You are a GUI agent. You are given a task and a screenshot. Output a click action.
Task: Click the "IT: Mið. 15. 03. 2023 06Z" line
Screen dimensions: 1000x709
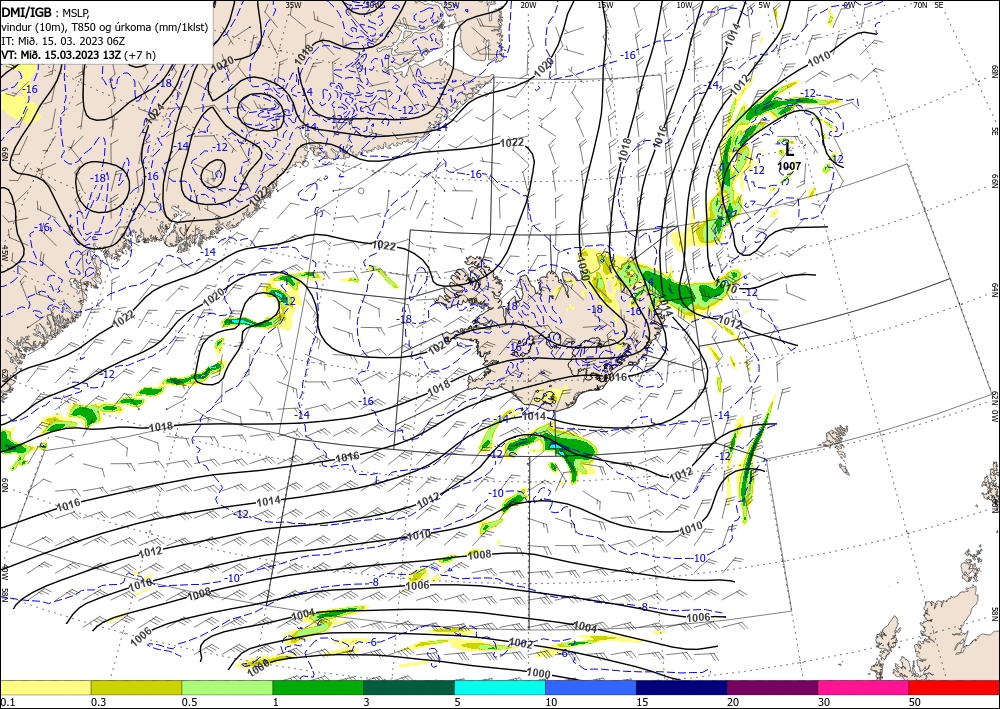point(62,41)
